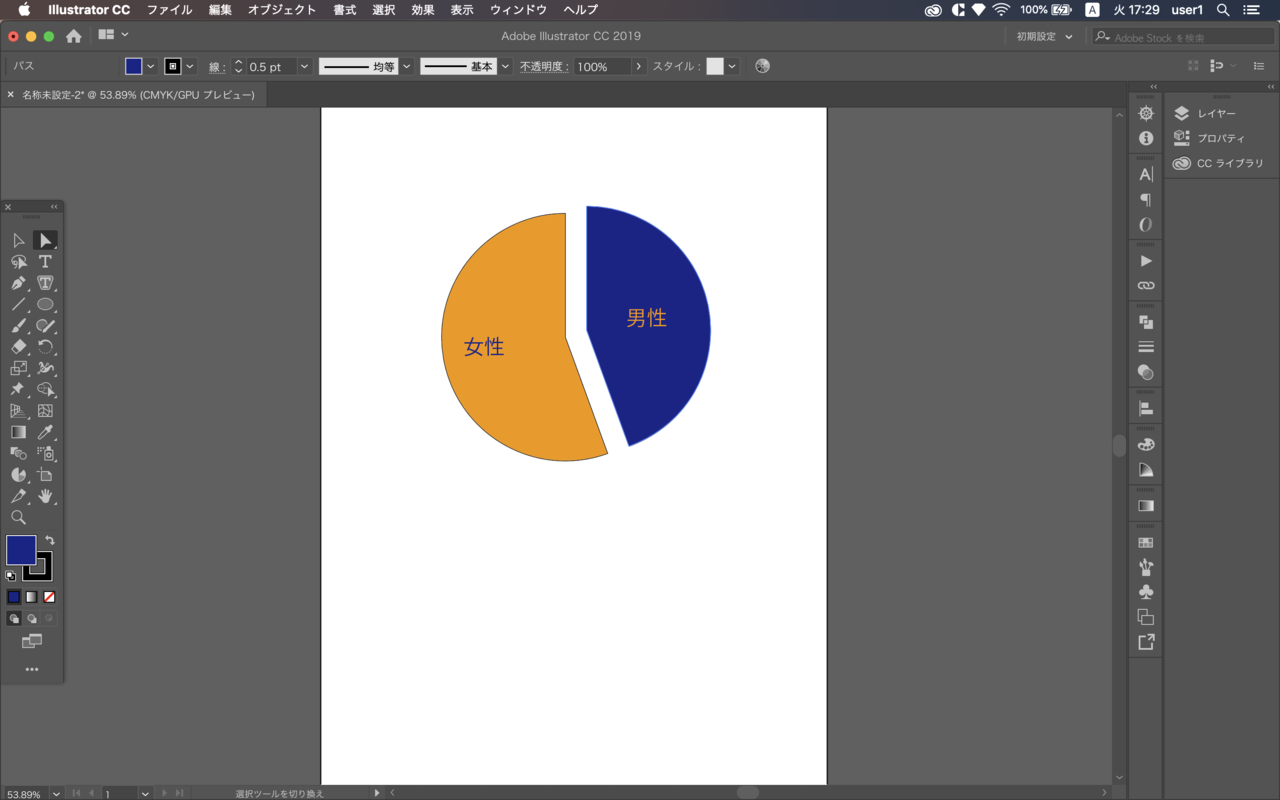Click the blue fill swatch in toolbox
This screenshot has width=1280, height=800.
[x=21, y=550]
